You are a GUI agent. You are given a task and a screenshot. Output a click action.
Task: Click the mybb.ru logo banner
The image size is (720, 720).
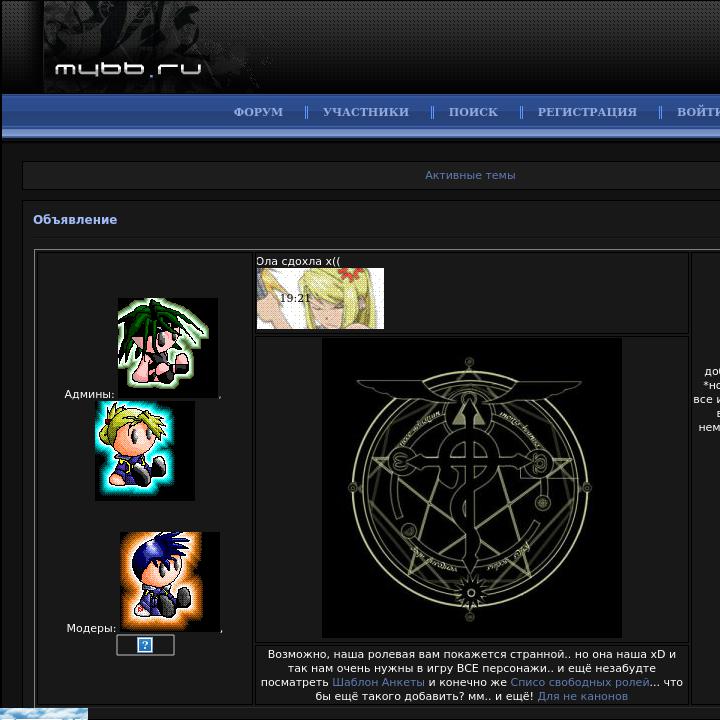[129, 69]
